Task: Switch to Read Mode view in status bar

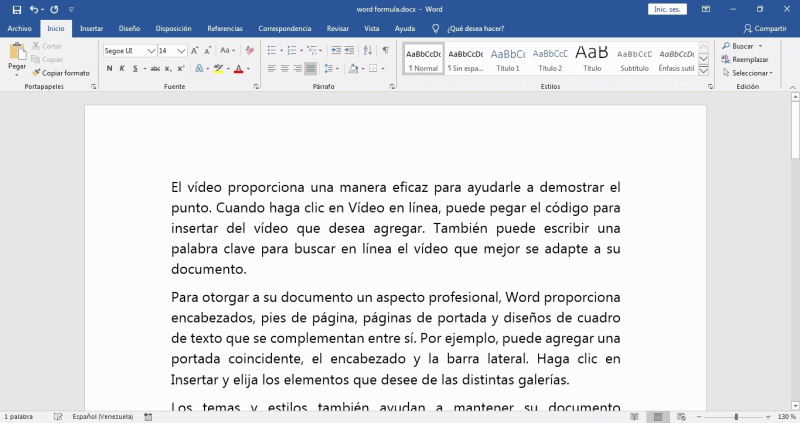Action: click(634, 417)
